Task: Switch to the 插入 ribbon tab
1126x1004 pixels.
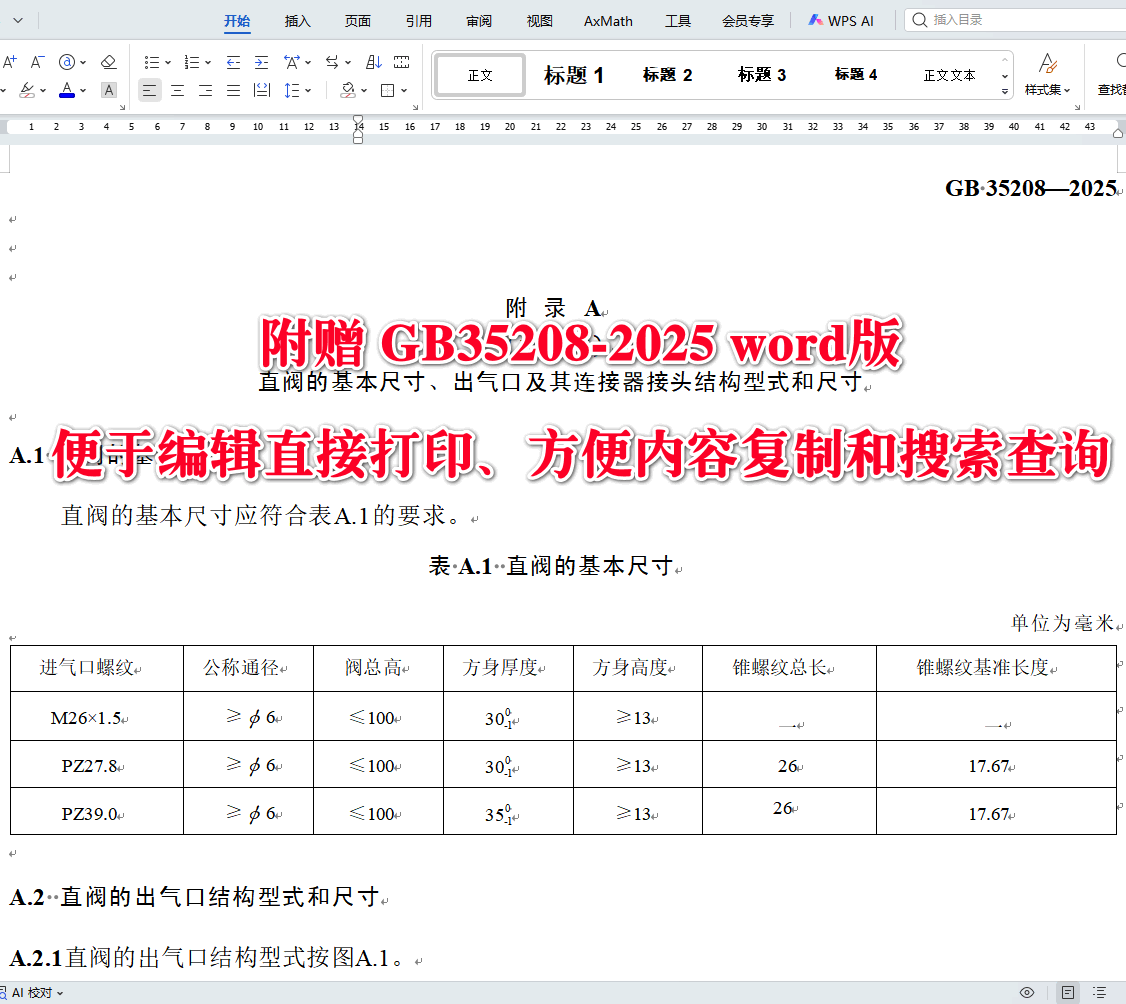Action: (297, 20)
